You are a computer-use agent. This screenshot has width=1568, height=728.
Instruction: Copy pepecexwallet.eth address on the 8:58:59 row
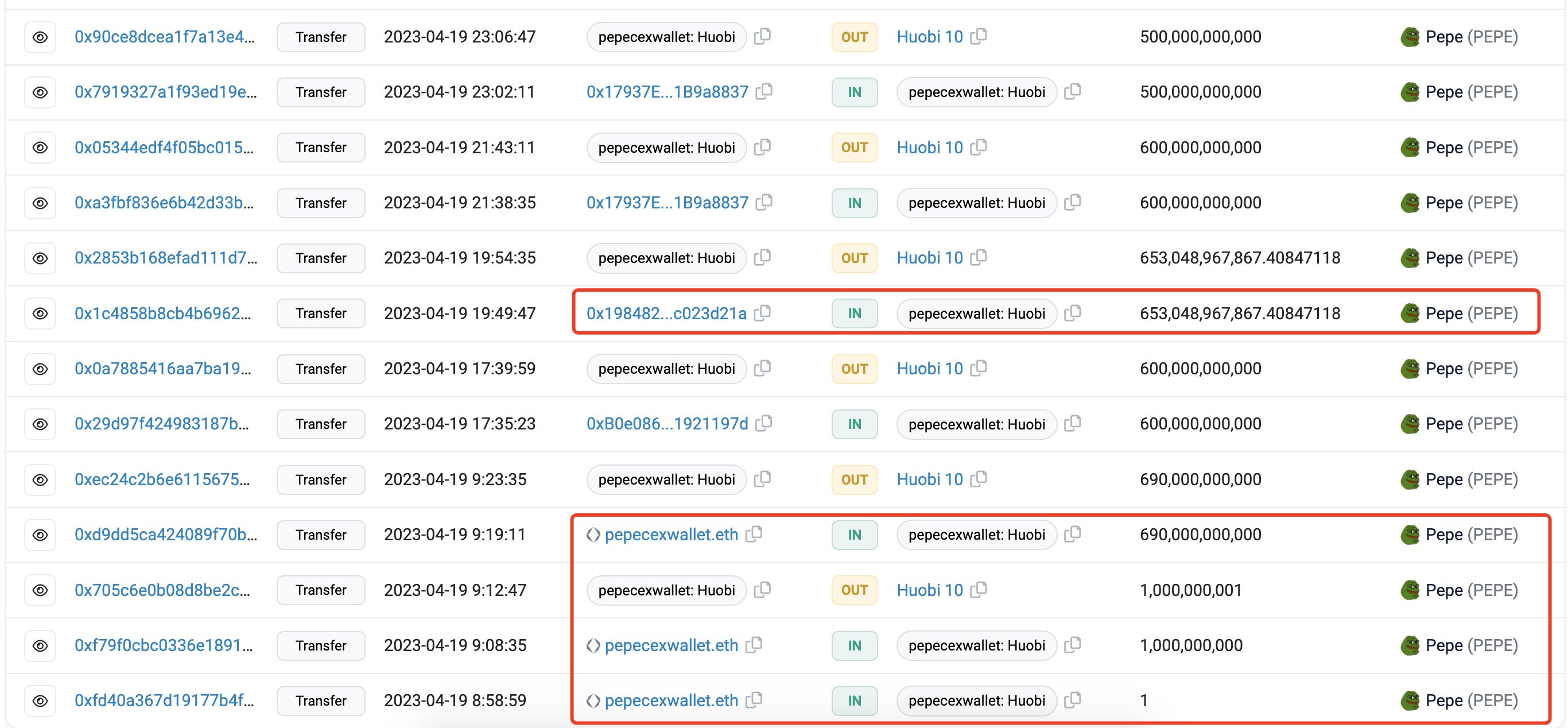755,700
